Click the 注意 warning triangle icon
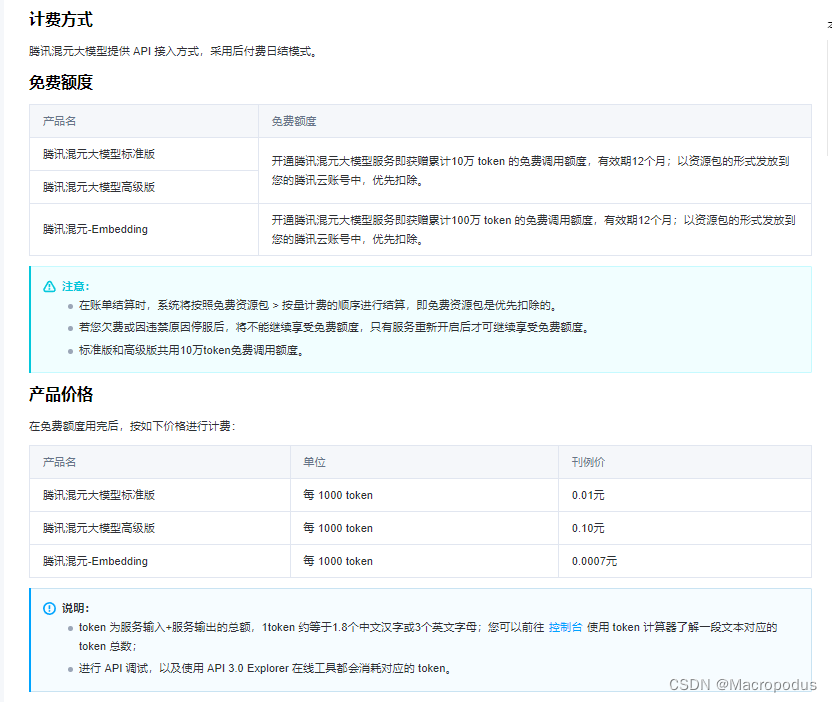Viewport: 832px width, 702px height. (x=49, y=287)
